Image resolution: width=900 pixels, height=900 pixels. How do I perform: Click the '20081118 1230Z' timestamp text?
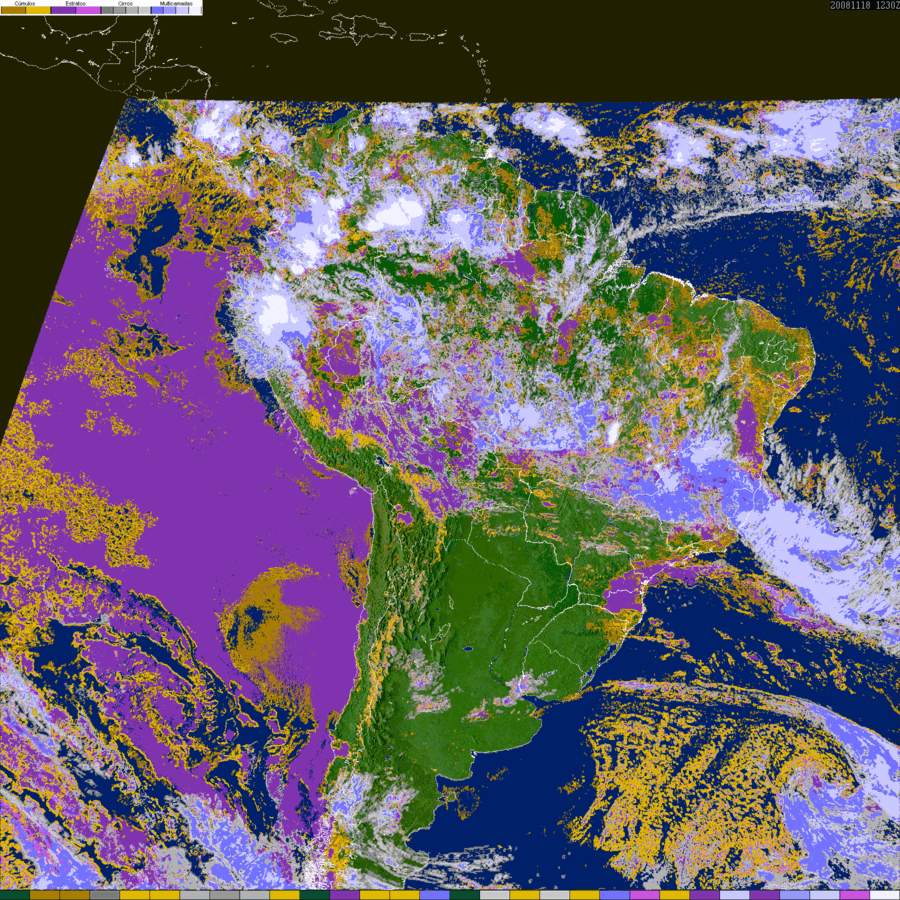coord(865,5)
